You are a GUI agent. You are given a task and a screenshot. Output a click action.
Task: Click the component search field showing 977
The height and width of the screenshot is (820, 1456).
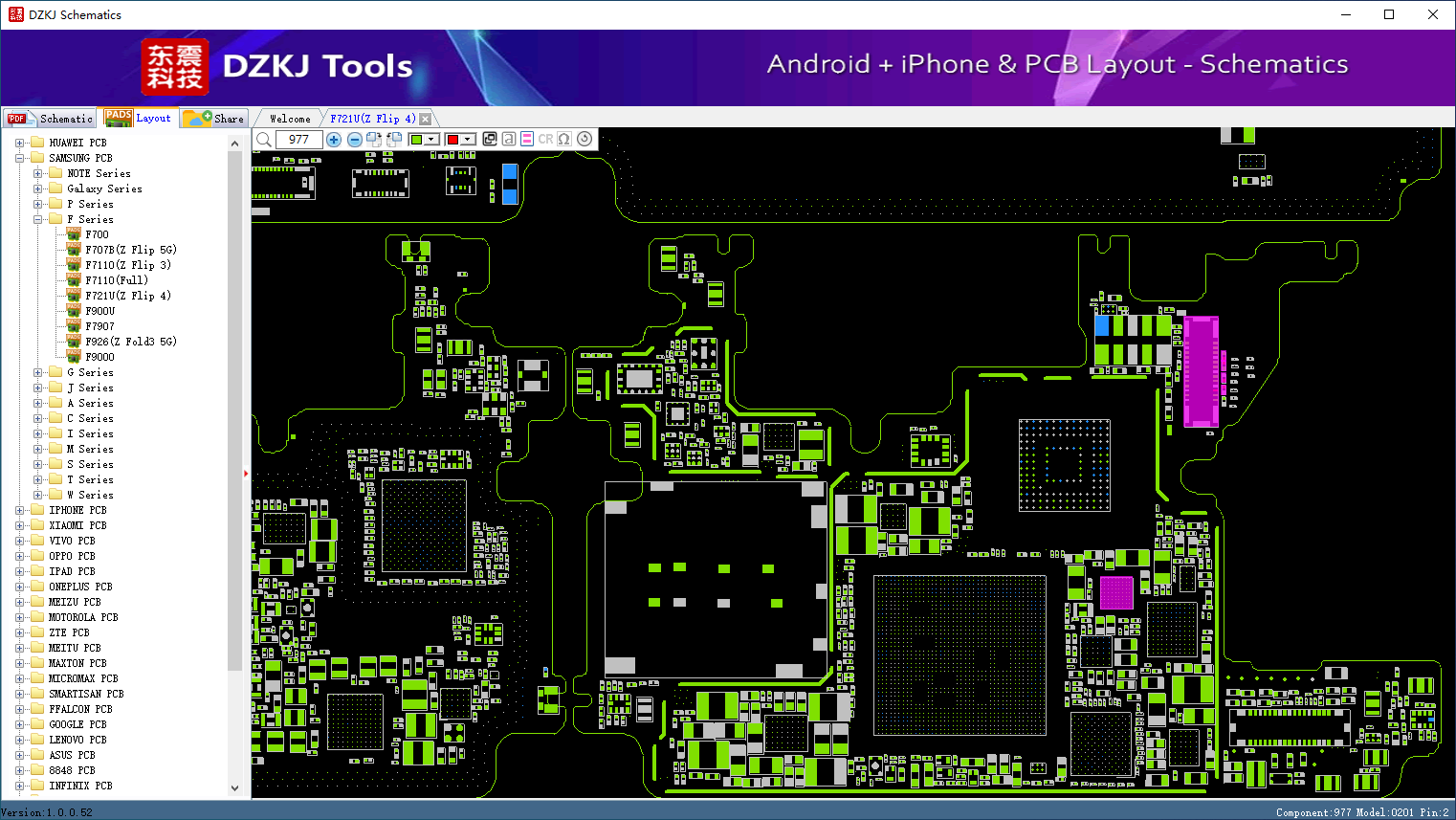[x=298, y=140]
